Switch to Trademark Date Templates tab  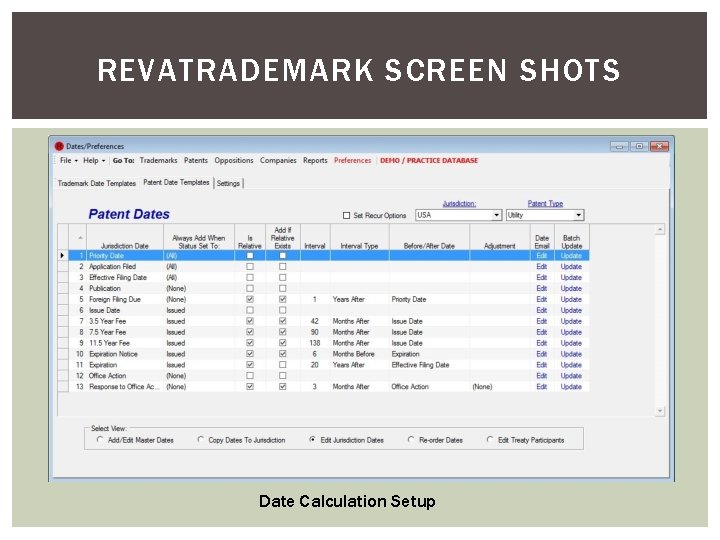(x=96, y=183)
